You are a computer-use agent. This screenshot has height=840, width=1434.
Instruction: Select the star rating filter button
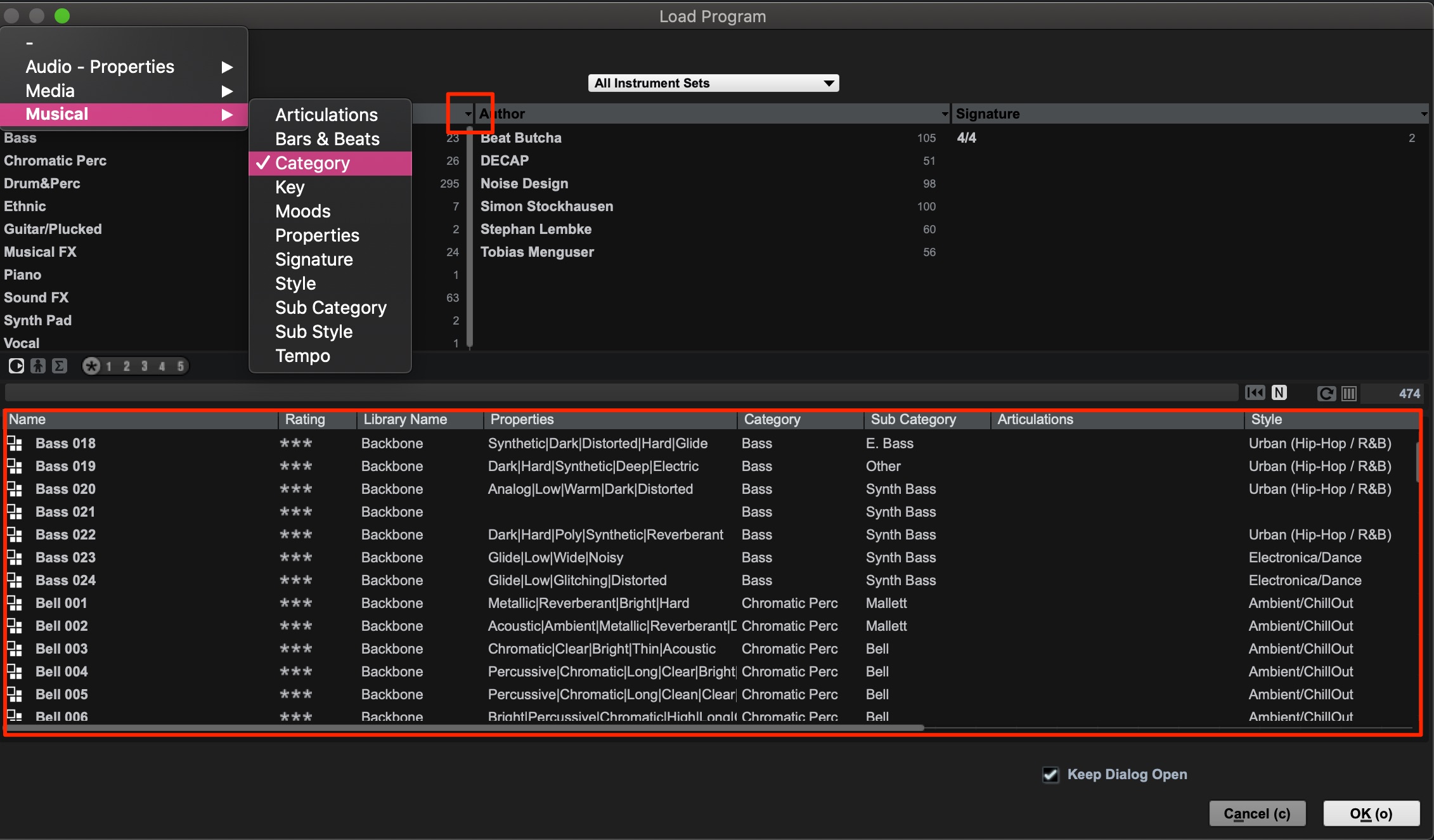92,366
